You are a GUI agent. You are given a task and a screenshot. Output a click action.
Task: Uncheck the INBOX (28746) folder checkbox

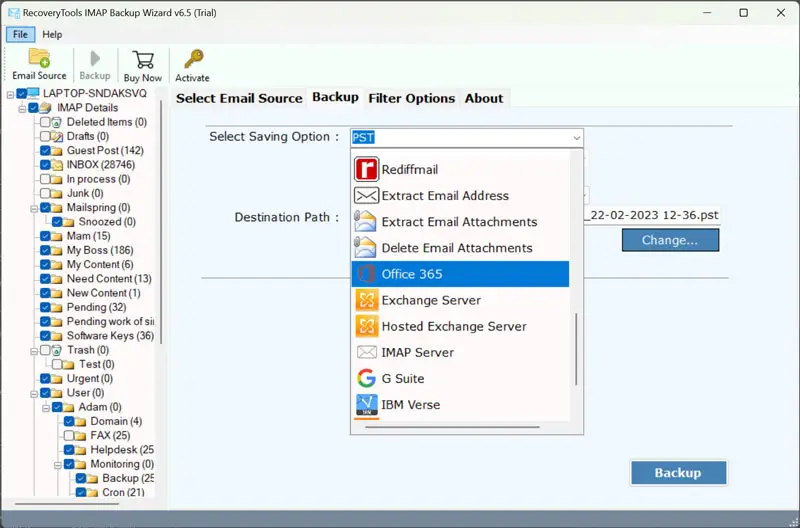[x=45, y=165]
